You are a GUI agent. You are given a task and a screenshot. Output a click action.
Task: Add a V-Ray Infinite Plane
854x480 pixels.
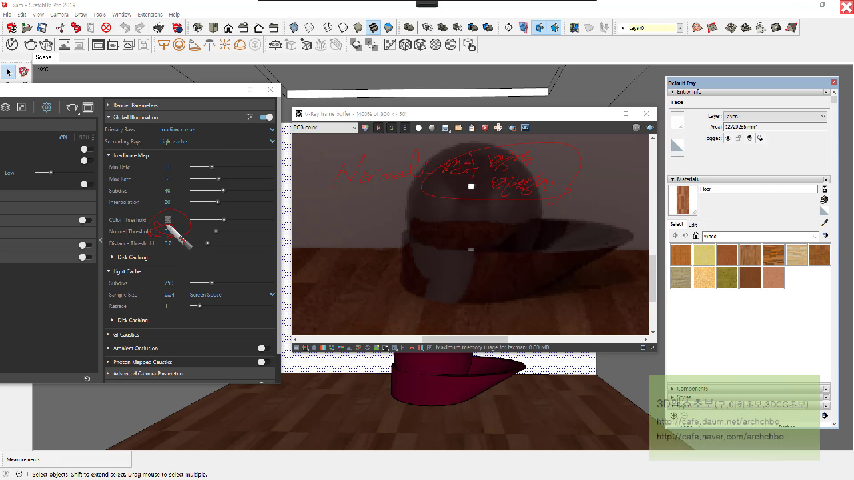[275, 45]
